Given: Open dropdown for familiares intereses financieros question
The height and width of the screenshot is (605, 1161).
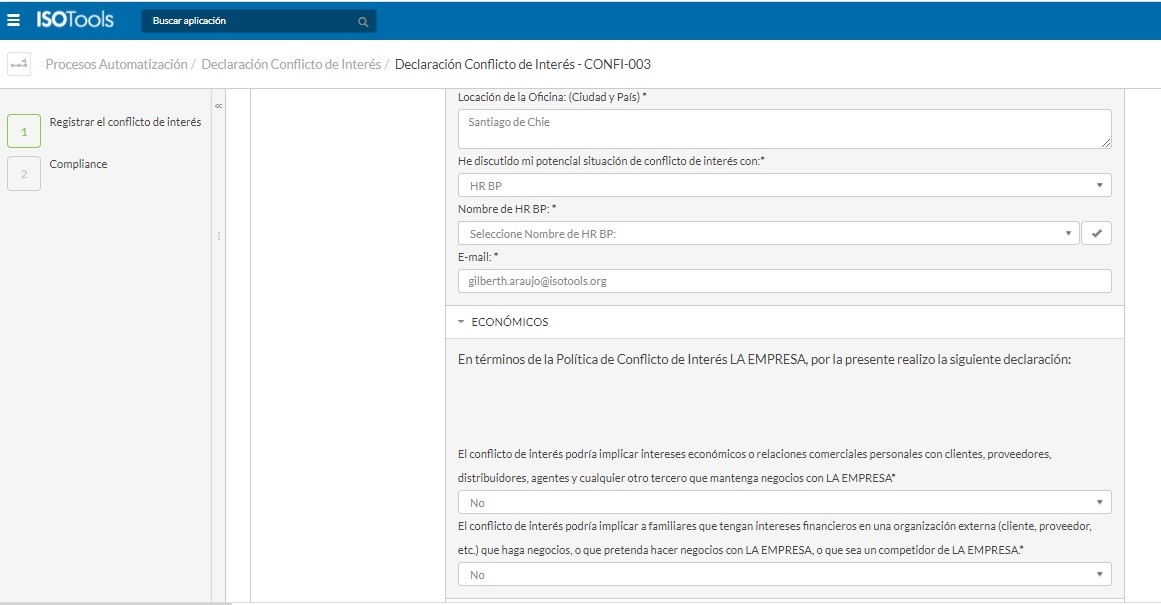Looking at the screenshot, I should coord(784,574).
